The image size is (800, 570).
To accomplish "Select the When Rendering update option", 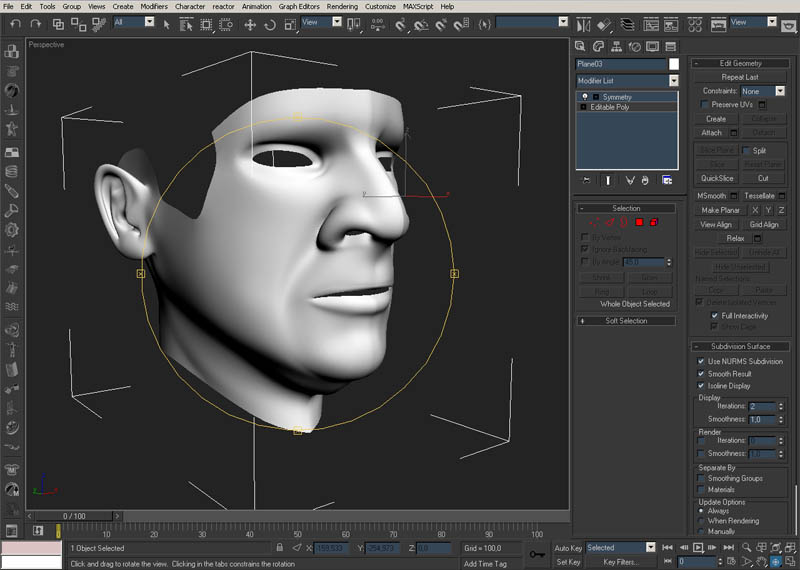I will tap(700, 521).
